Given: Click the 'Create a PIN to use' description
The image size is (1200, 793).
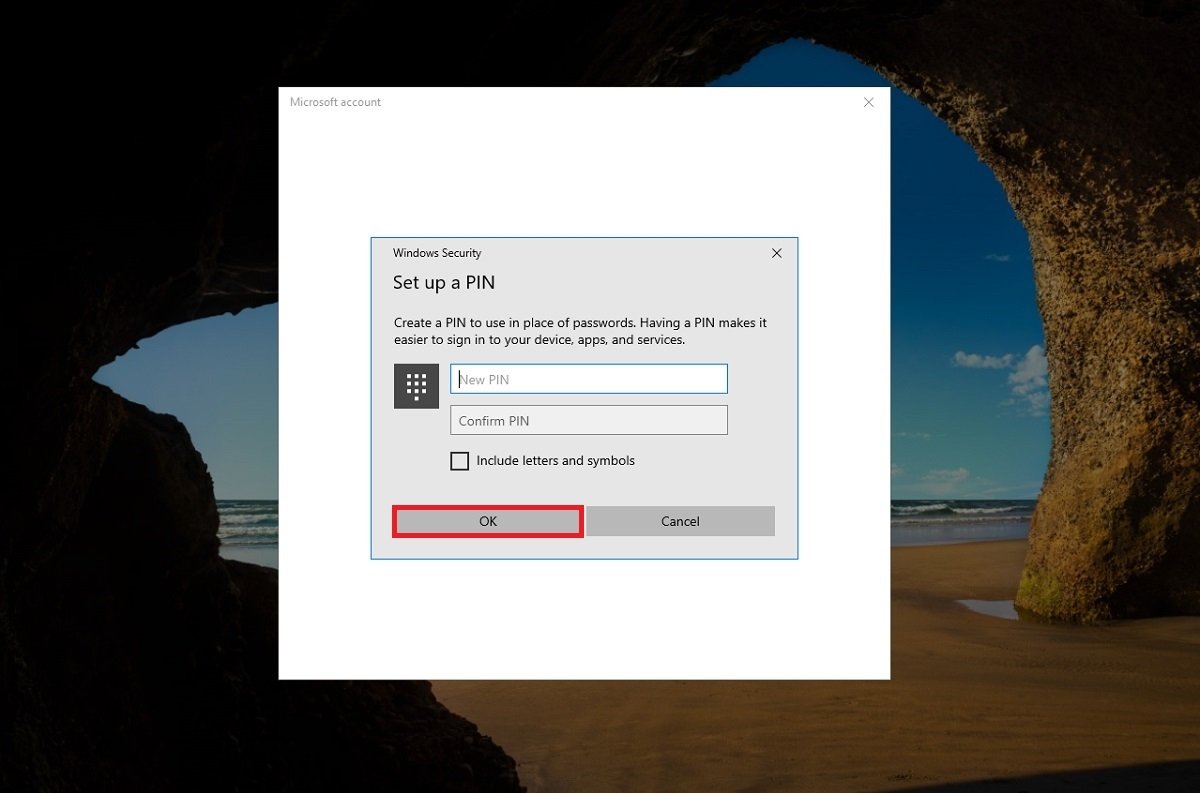Looking at the screenshot, I should (x=580, y=331).
